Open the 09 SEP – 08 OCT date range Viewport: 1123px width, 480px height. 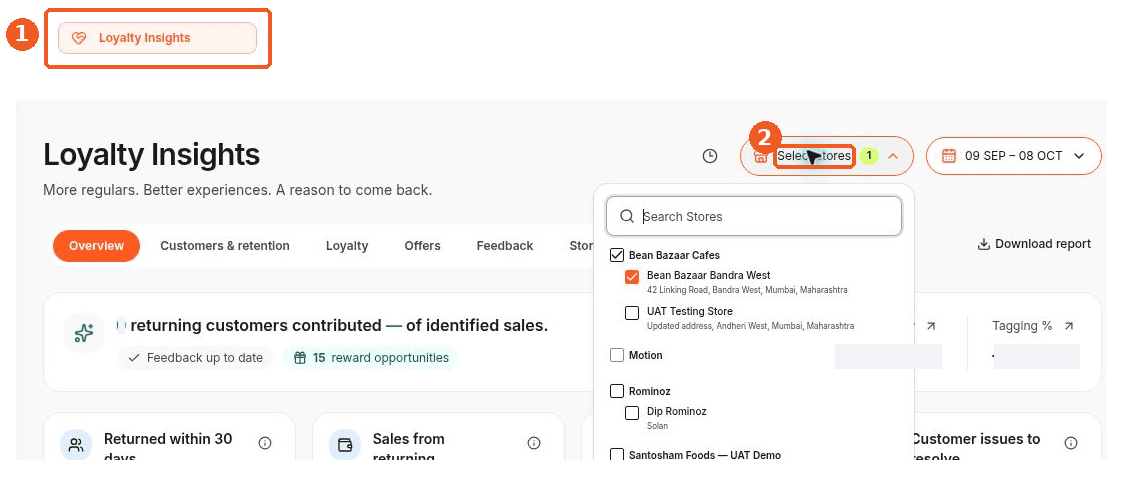pyautogui.click(x=1013, y=155)
